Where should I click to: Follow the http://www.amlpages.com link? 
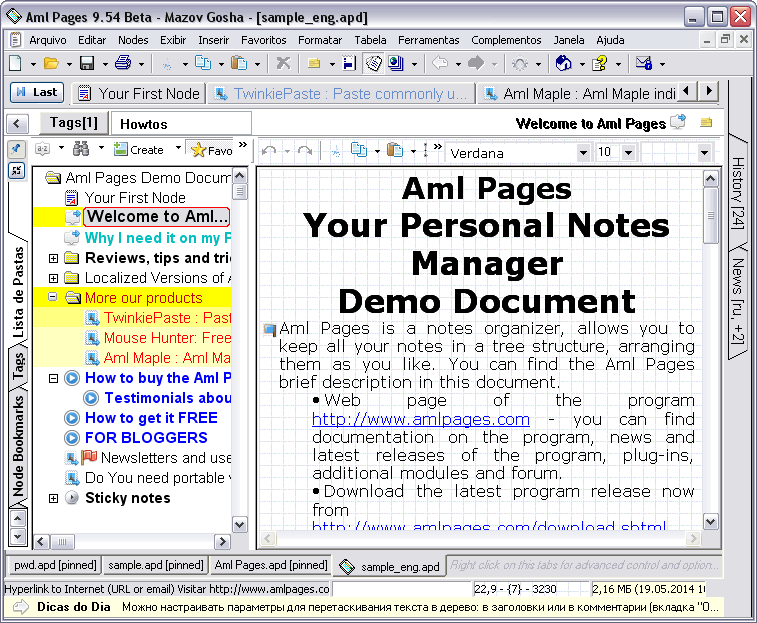[x=421, y=419]
